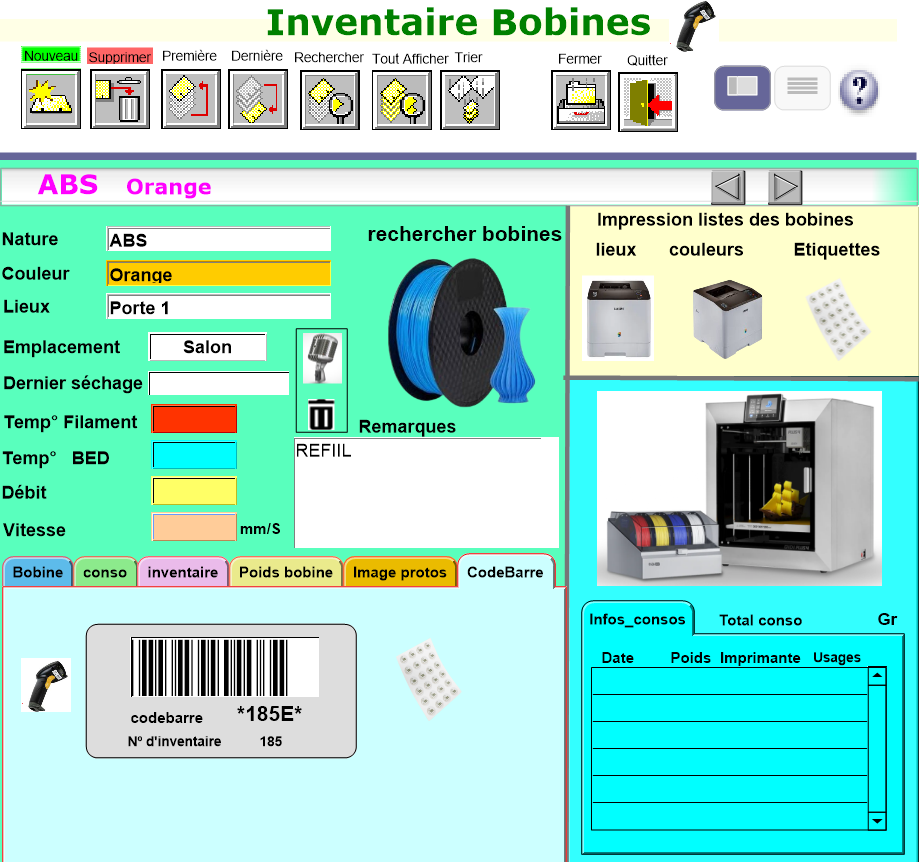Click the Total conso label
919x862 pixels.
click(x=760, y=620)
